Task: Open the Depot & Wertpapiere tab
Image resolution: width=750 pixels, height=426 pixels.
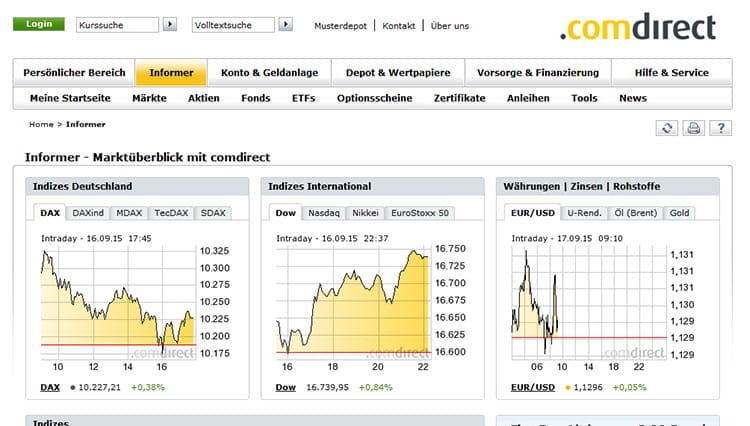Action: pyautogui.click(x=398, y=73)
